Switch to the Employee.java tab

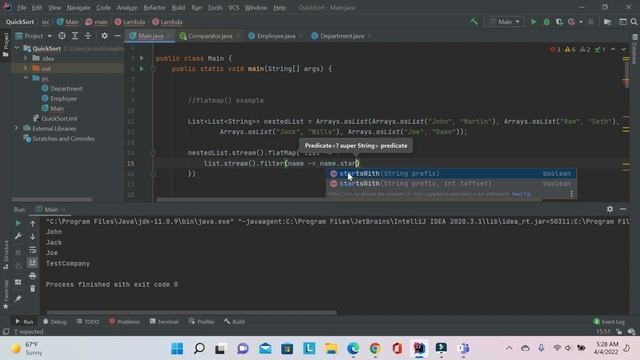point(276,36)
